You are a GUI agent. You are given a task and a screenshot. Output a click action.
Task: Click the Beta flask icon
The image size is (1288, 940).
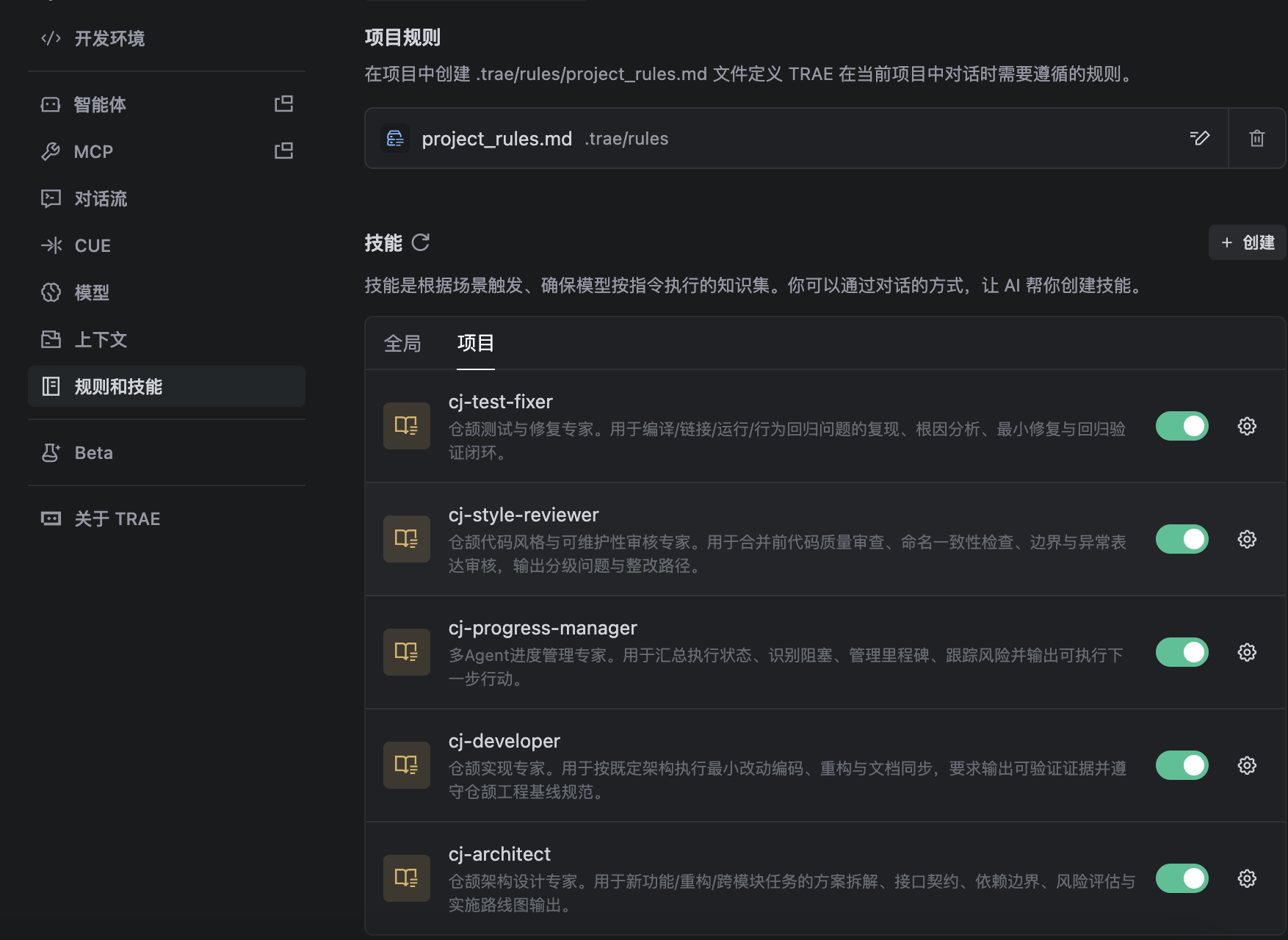[51, 452]
